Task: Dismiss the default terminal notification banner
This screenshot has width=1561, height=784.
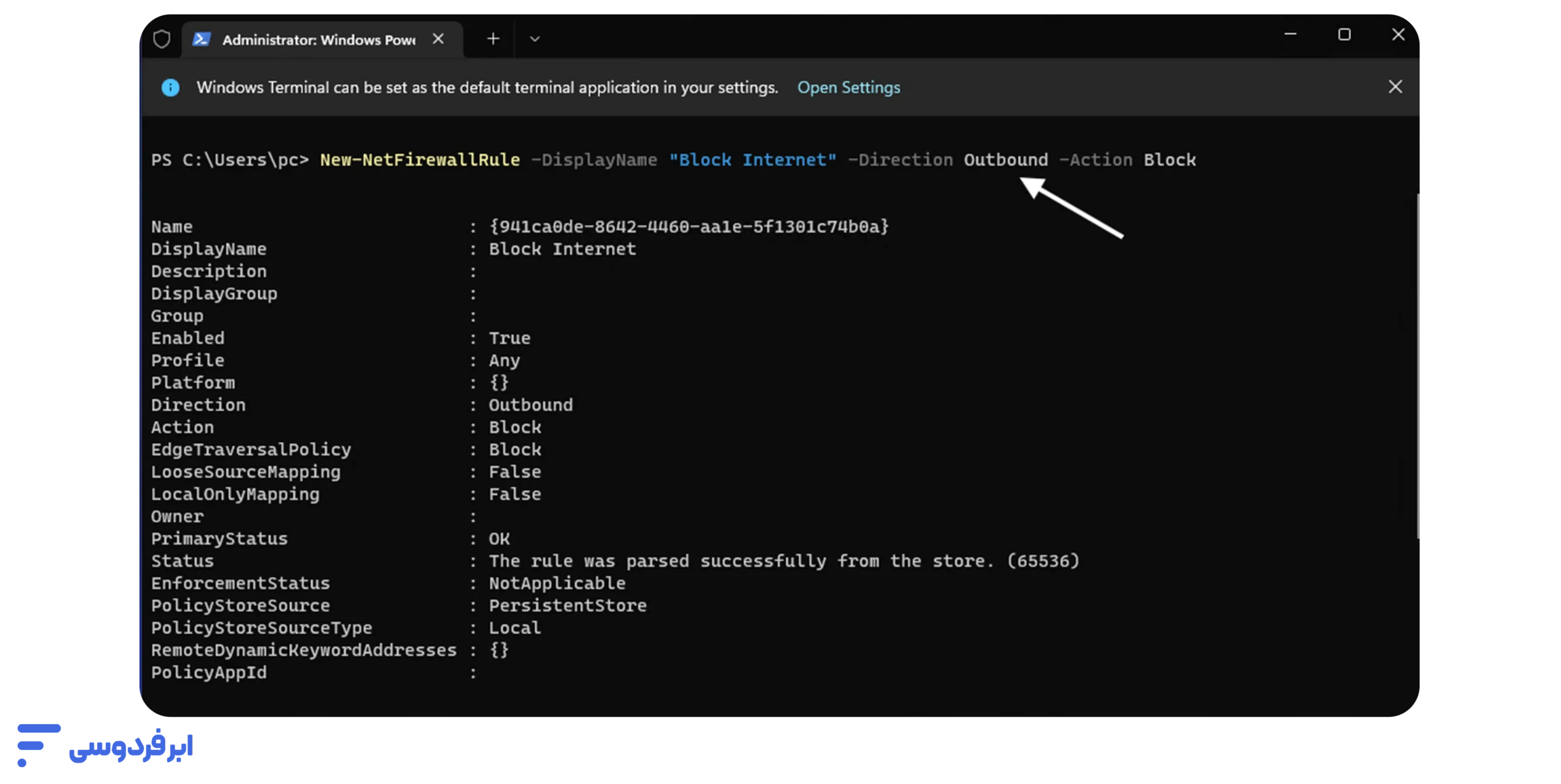Action: point(1395,87)
